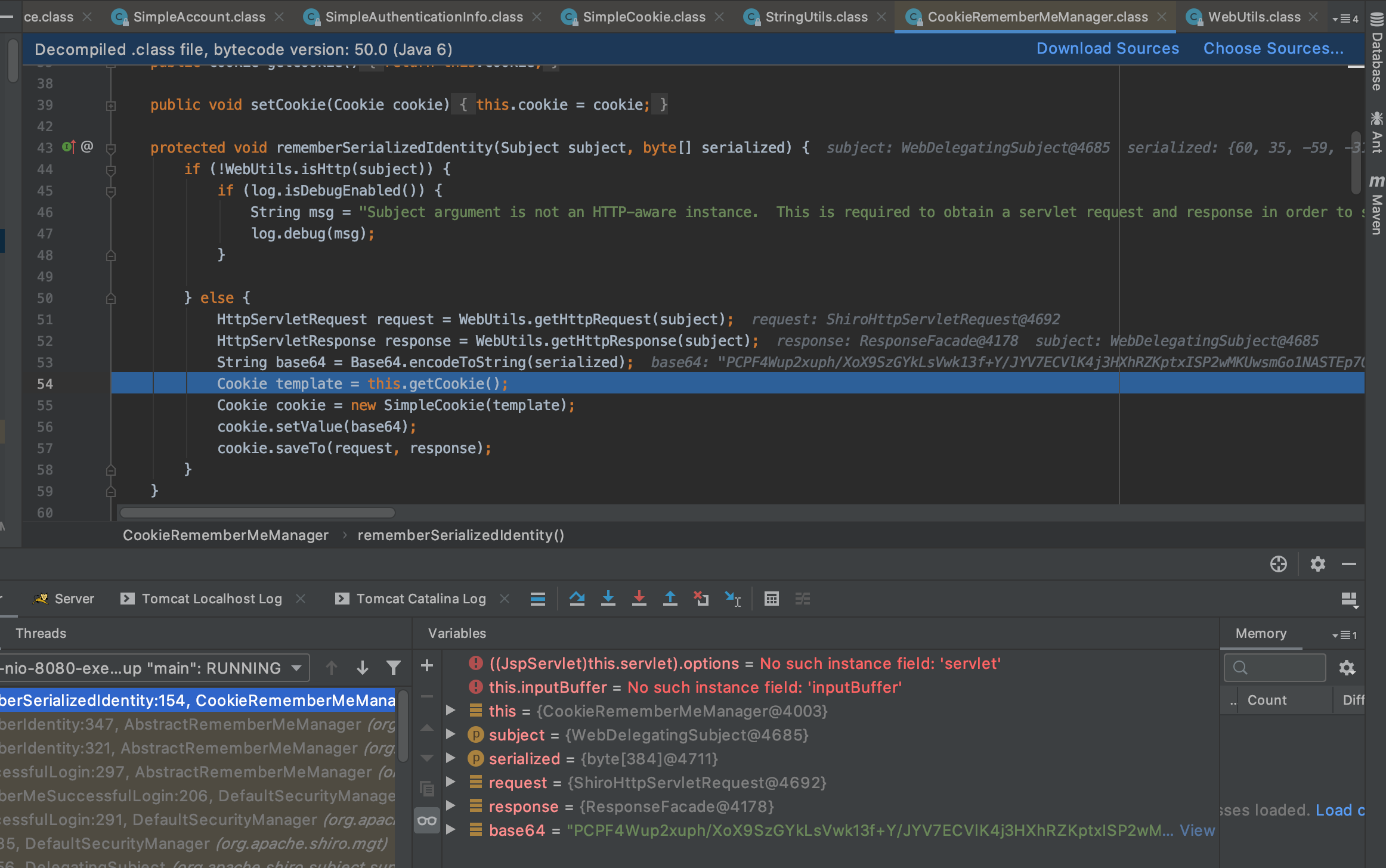Go to previous frame up arrow

tap(332, 668)
